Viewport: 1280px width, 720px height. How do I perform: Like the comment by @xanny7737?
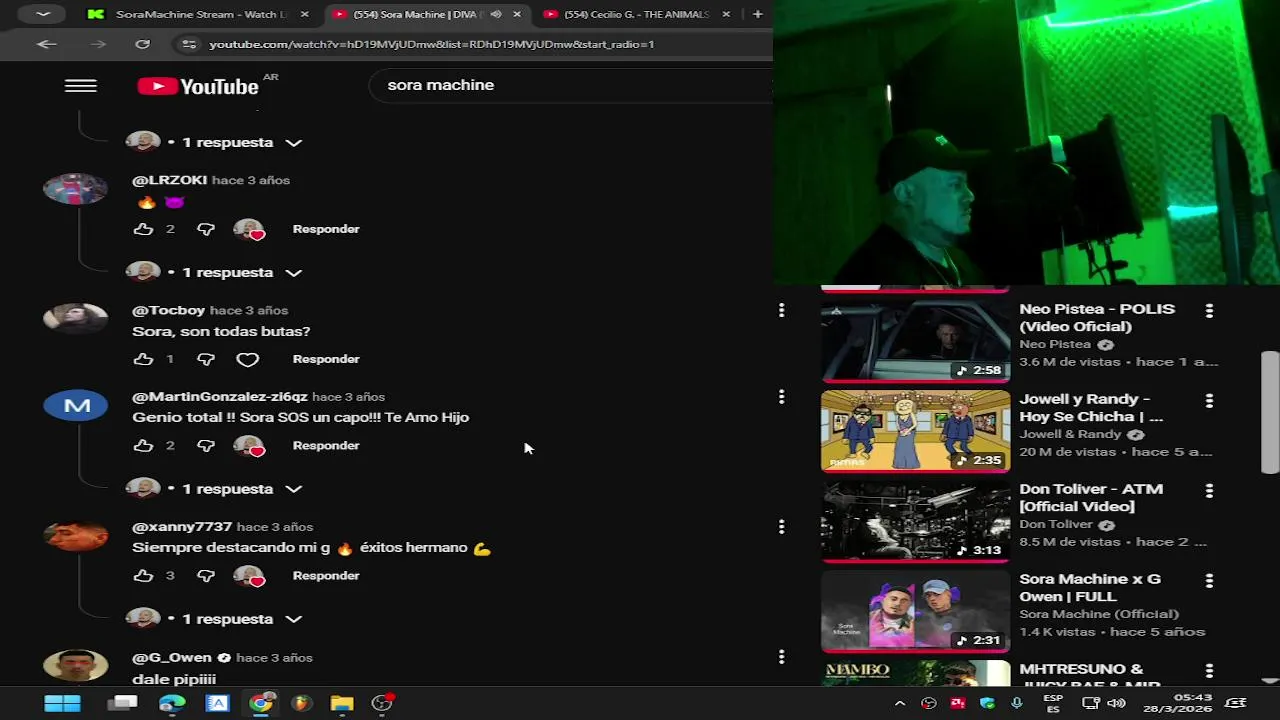tap(143, 576)
